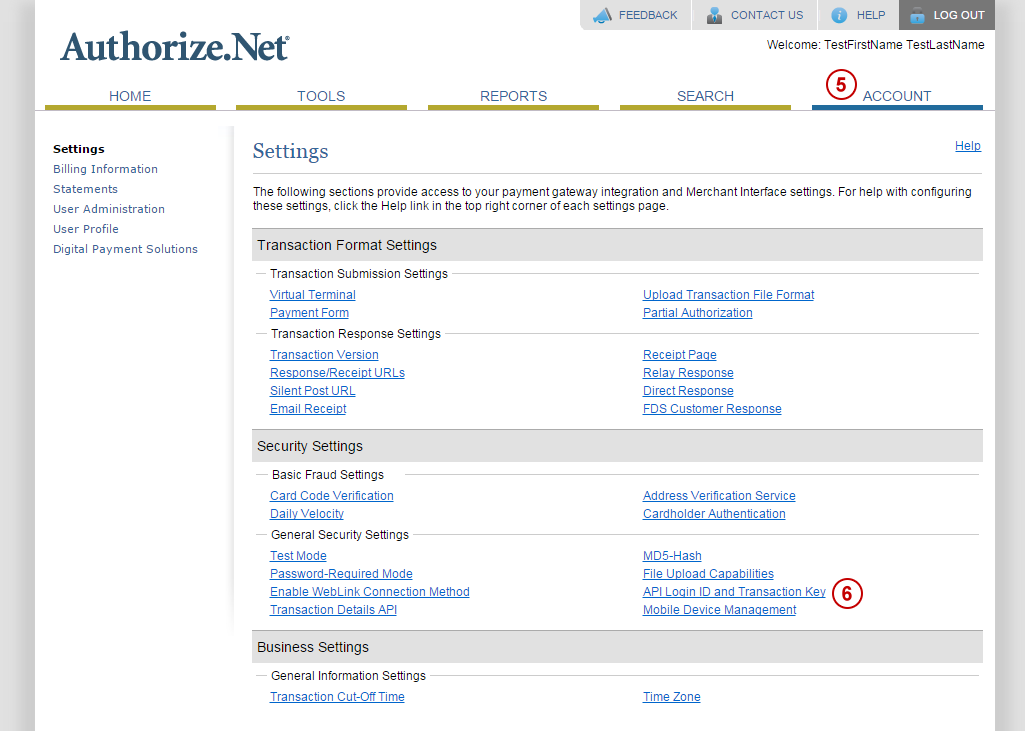Screen dimensions: 1025x731
Task: Click the FEEDBACK button label
Action: (x=648, y=15)
